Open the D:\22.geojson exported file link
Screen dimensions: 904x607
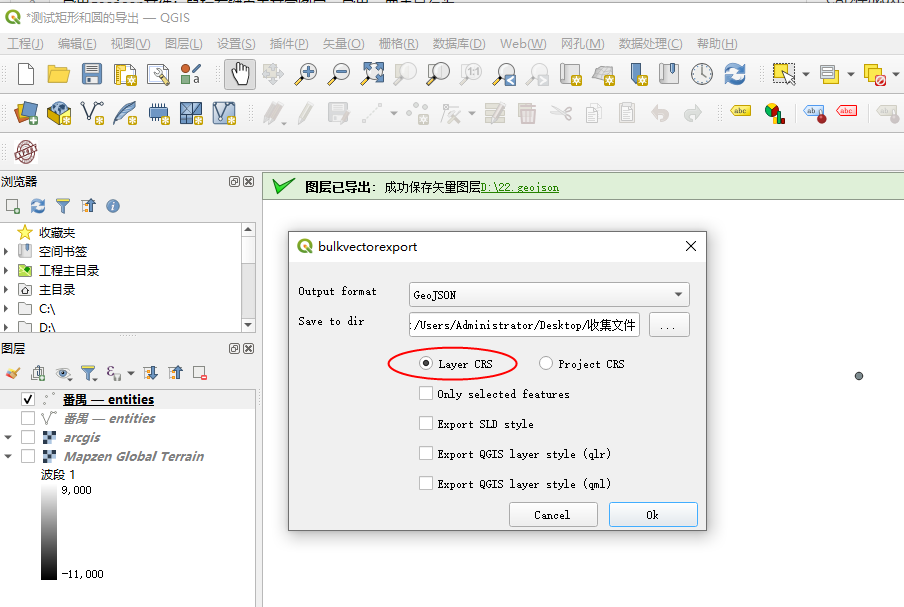point(519,187)
